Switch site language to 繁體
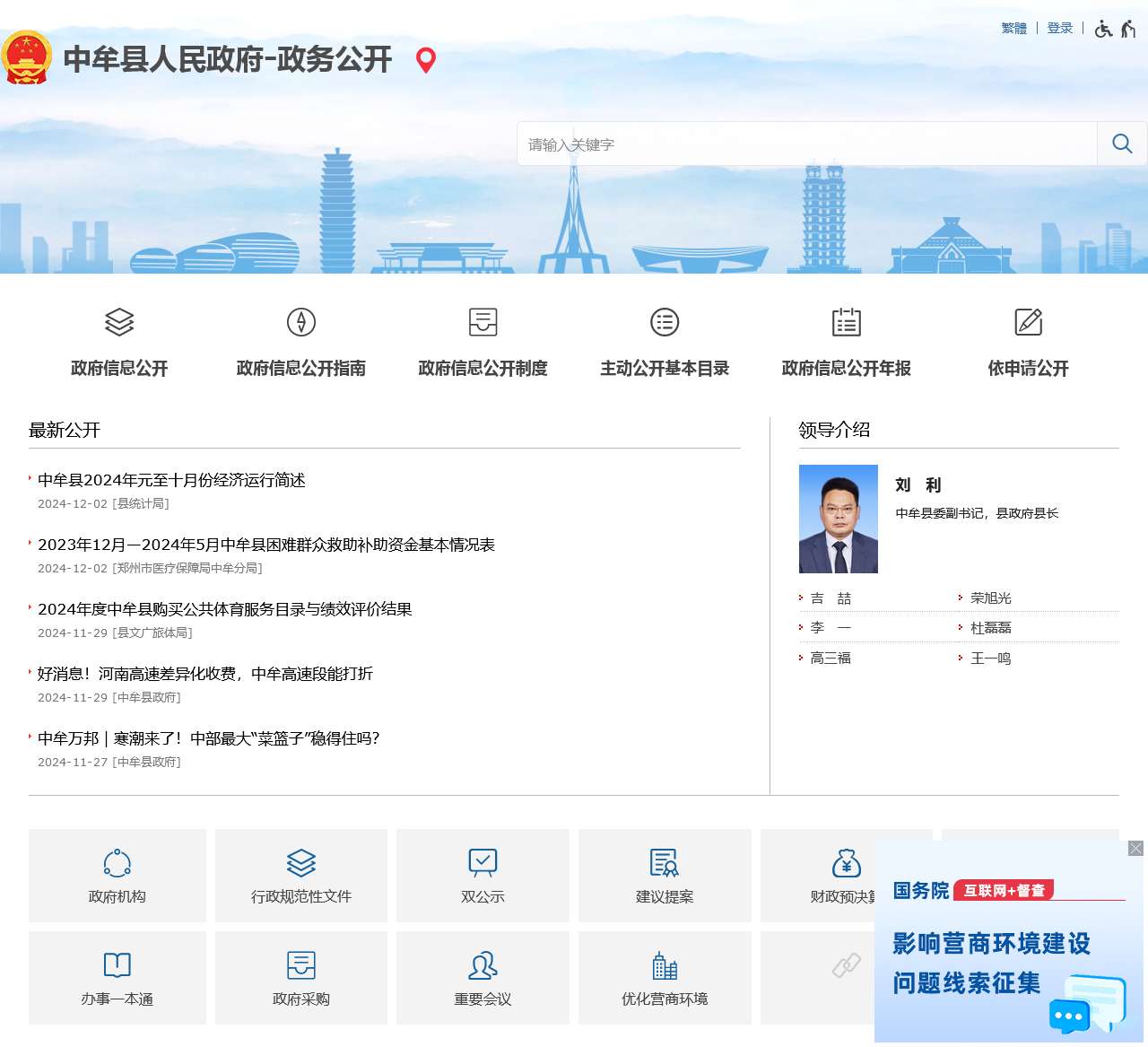The image size is (1148, 1047). (1013, 28)
